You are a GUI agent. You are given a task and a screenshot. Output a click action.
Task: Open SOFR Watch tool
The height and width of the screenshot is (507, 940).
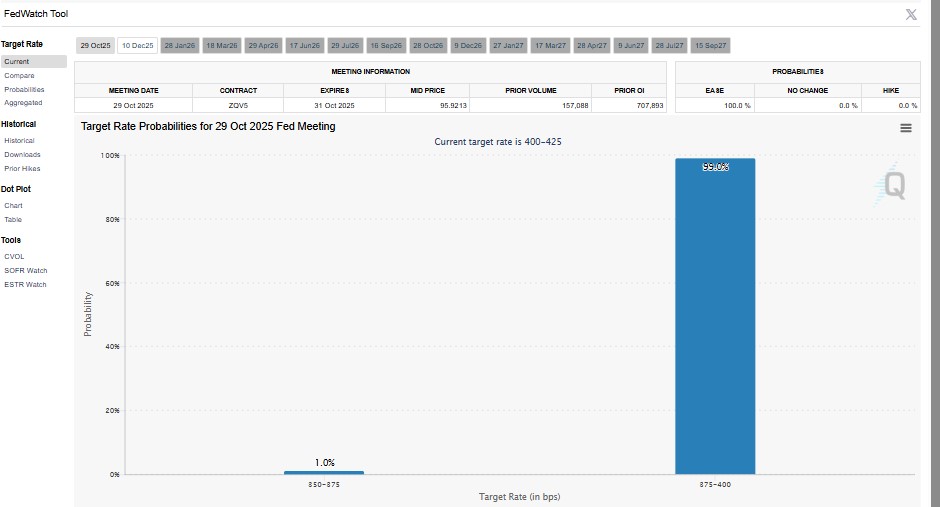(25, 270)
